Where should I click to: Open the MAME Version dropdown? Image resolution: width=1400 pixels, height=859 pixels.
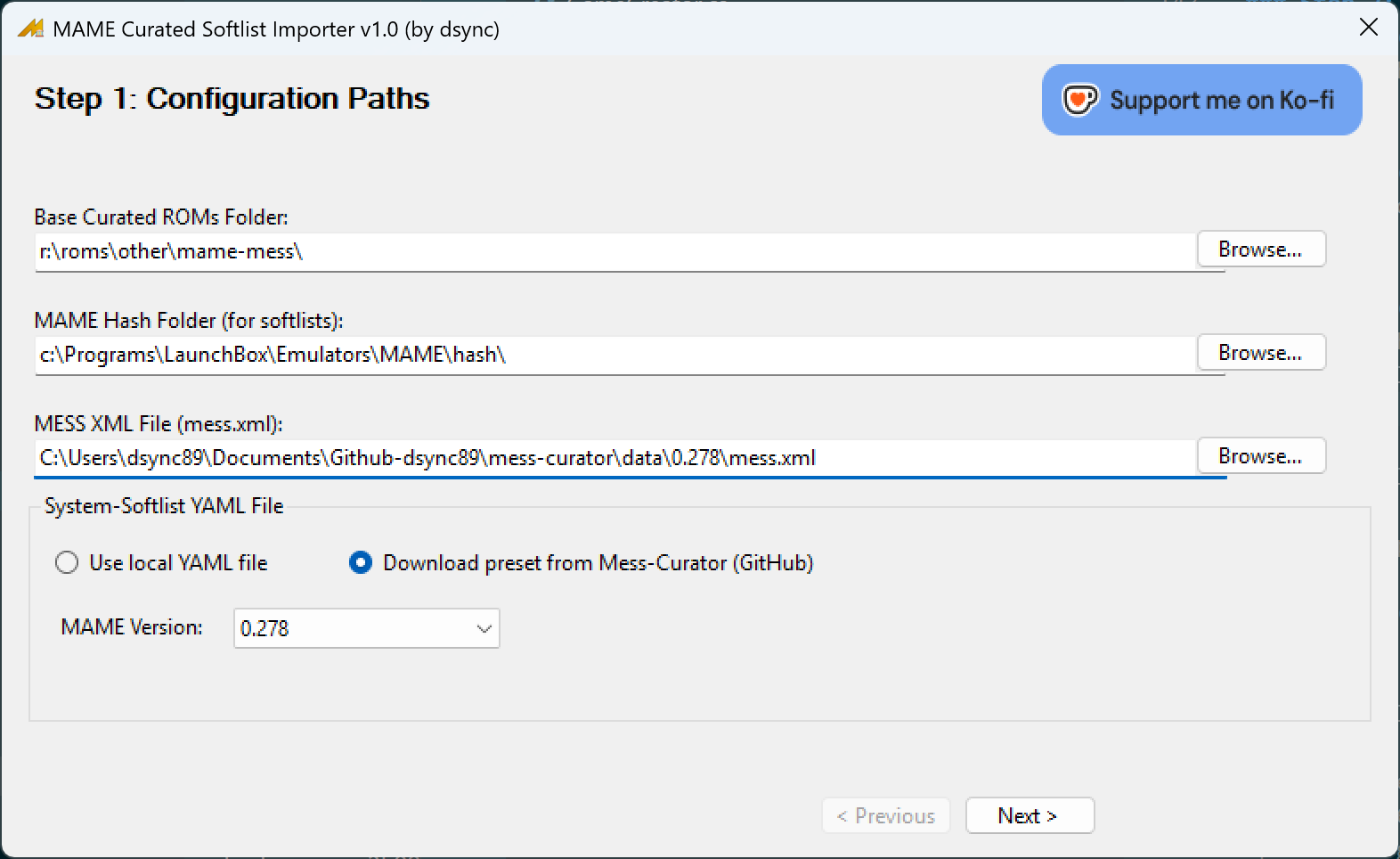pyautogui.click(x=367, y=628)
